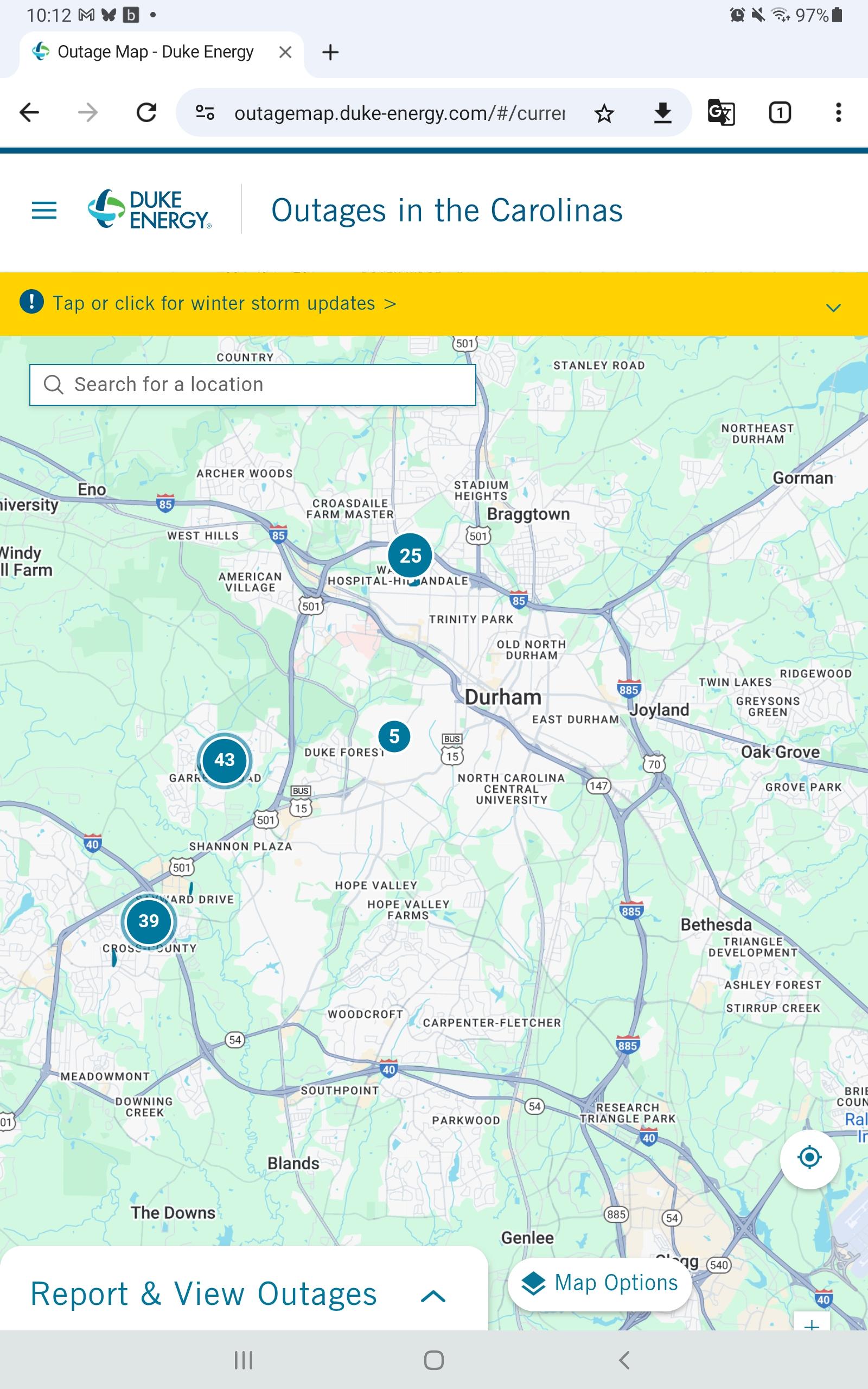The height and width of the screenshot is (1389, 868).
Task: Open Chrome three-dot overflow menu
Action: pyautogui.click(x=838, y=112)
